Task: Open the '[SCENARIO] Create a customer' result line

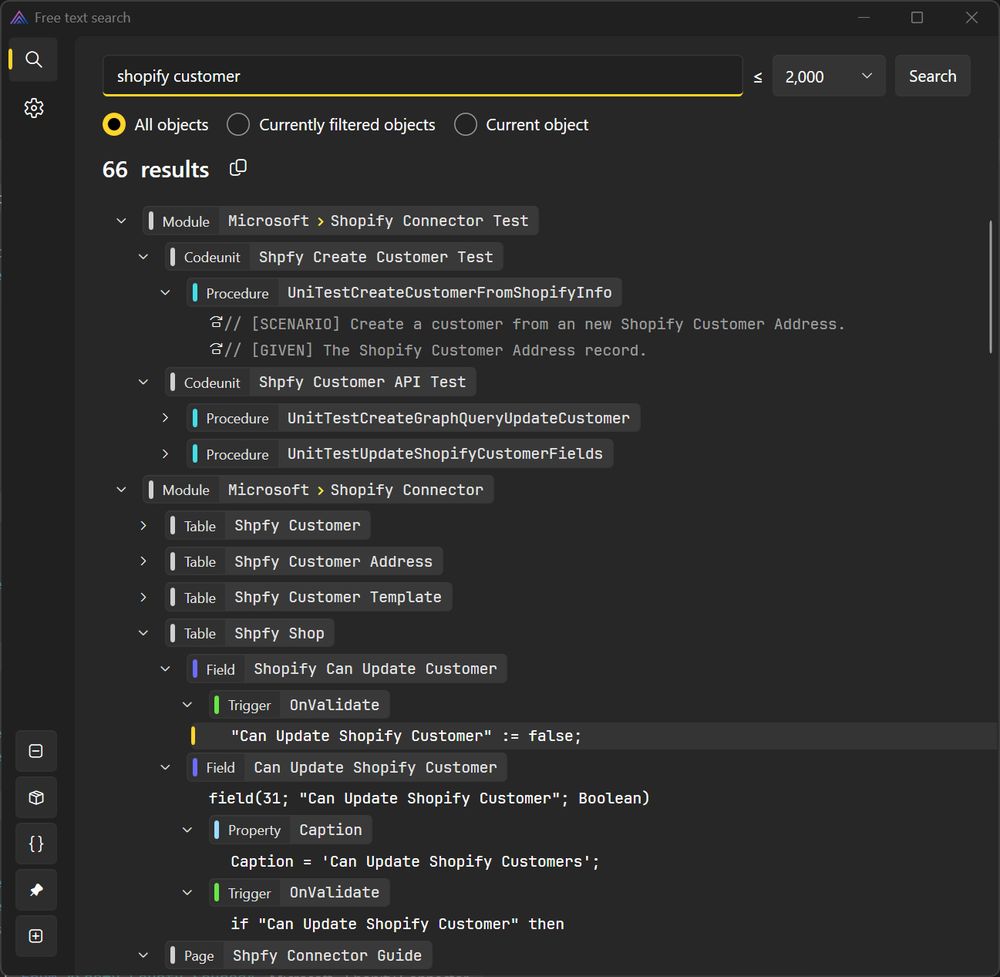Action: point(534,324)
